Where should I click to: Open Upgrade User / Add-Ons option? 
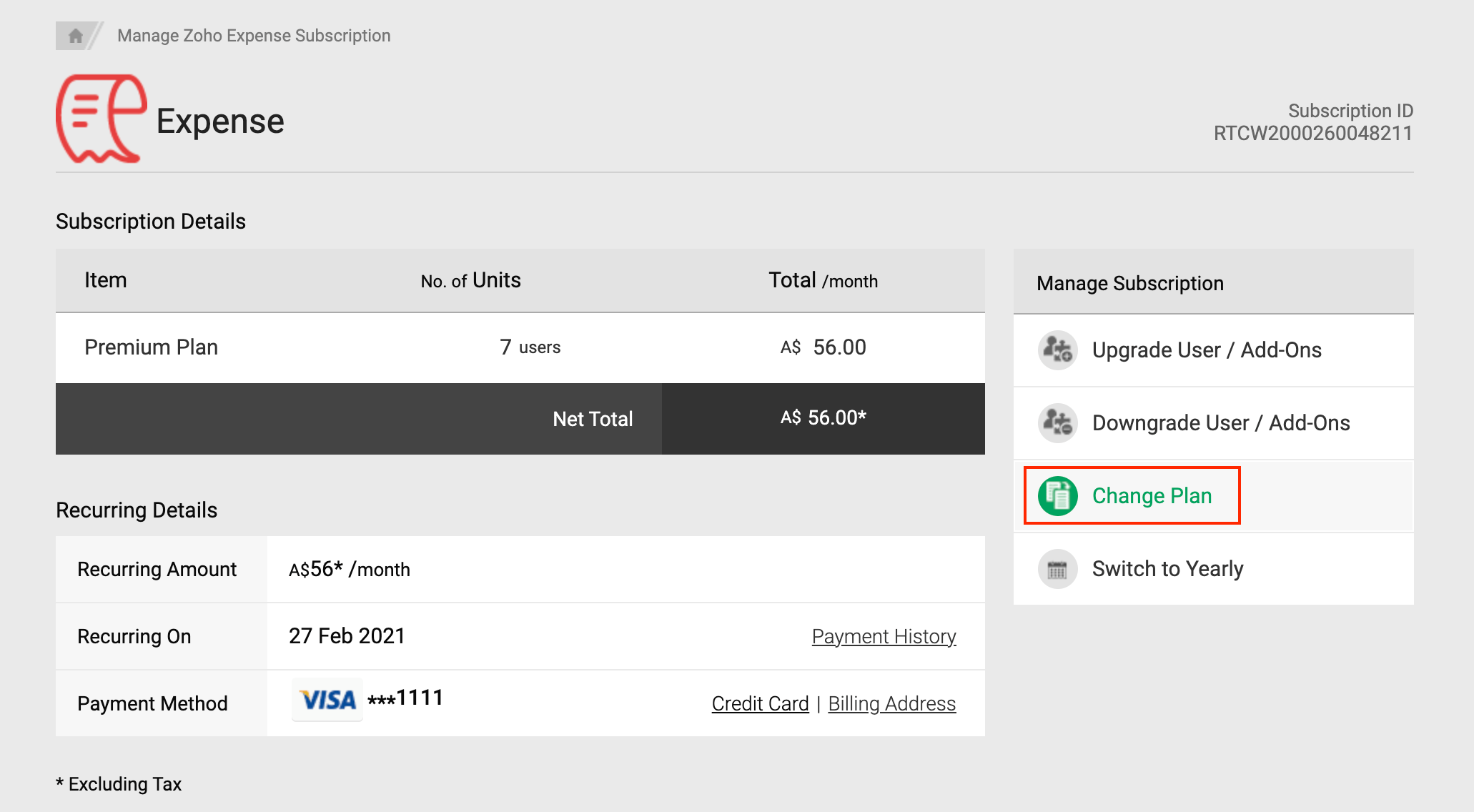[1207, 350]
